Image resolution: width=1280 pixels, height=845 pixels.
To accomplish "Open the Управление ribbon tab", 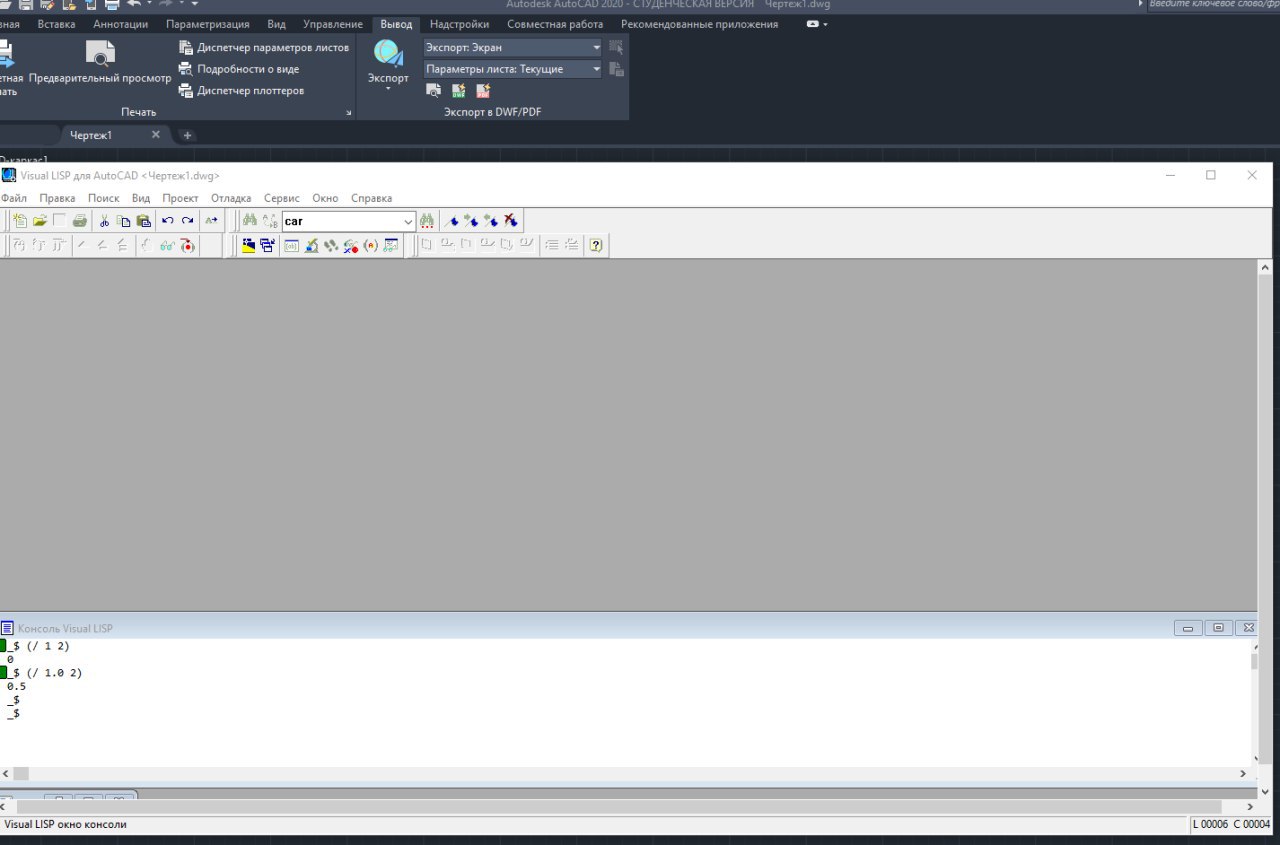I will (333, 24).
